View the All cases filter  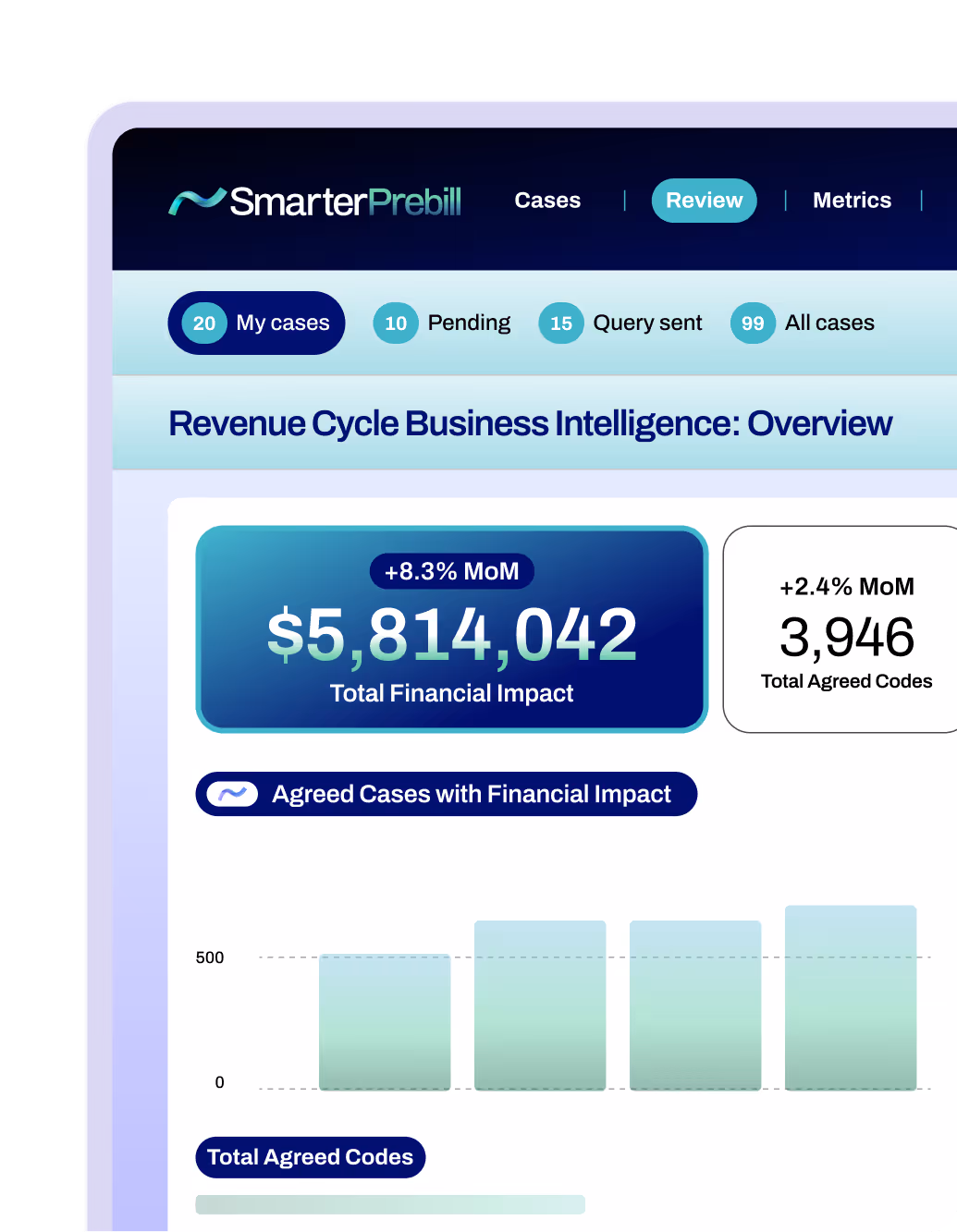803,323
